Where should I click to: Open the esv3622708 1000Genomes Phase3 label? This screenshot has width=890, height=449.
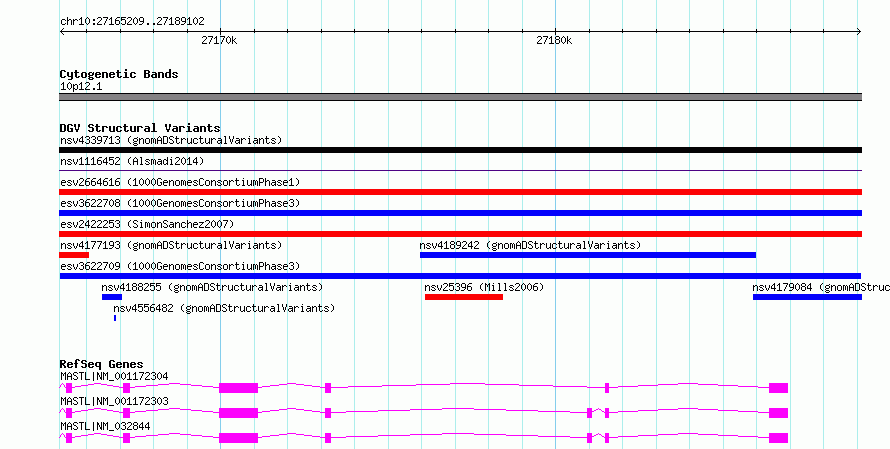tap(180, 203)
